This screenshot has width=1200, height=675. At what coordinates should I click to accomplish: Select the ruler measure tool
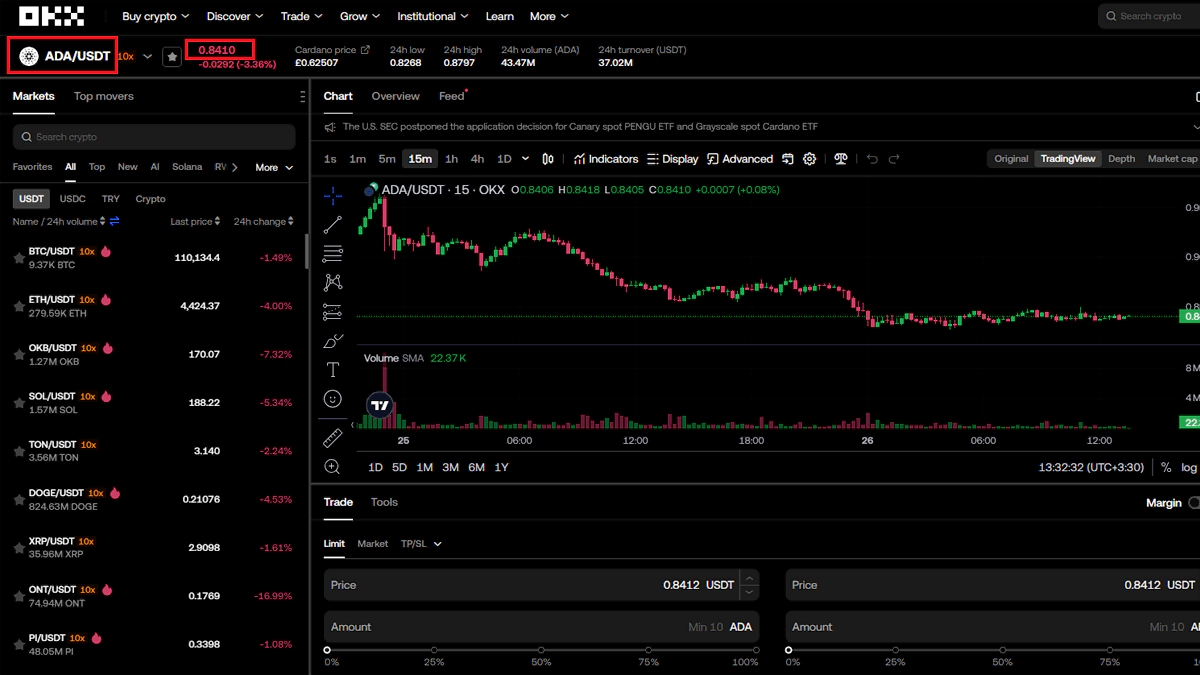pyautogui.click(x=333, y=438)
